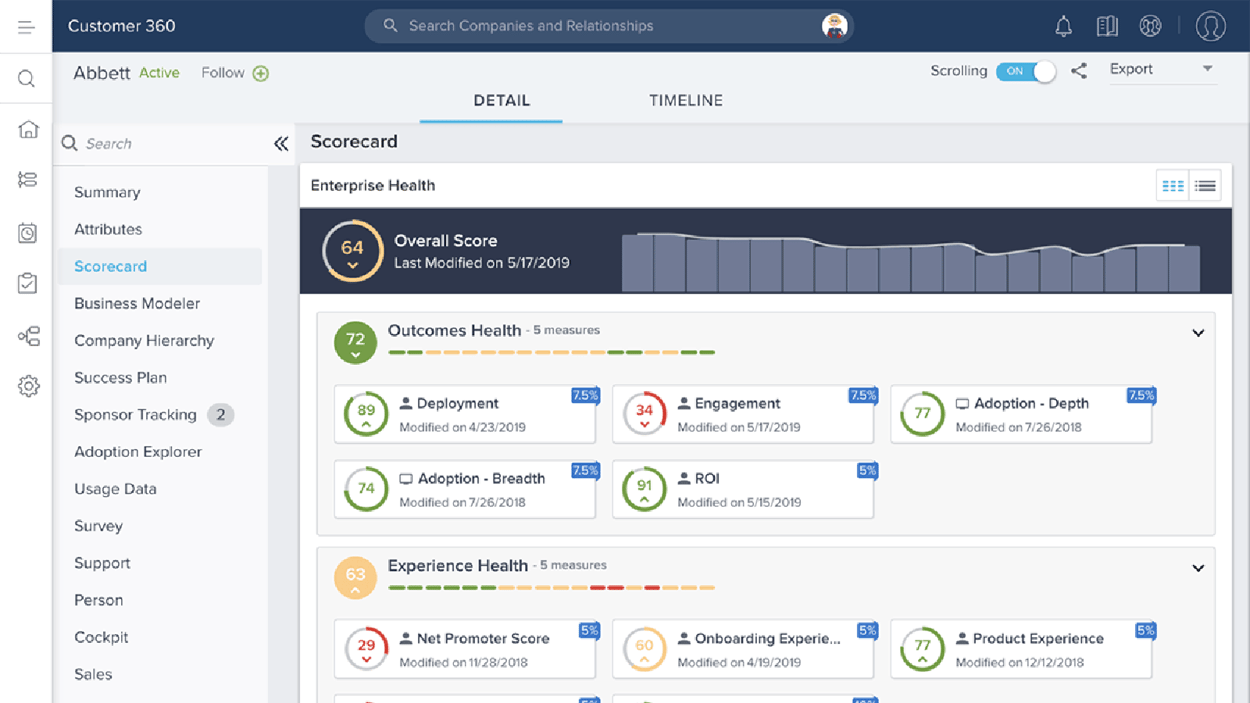1250x703 pixels.
Task: Open user profile avatar icon
Action: click(x=1210, y=27)
